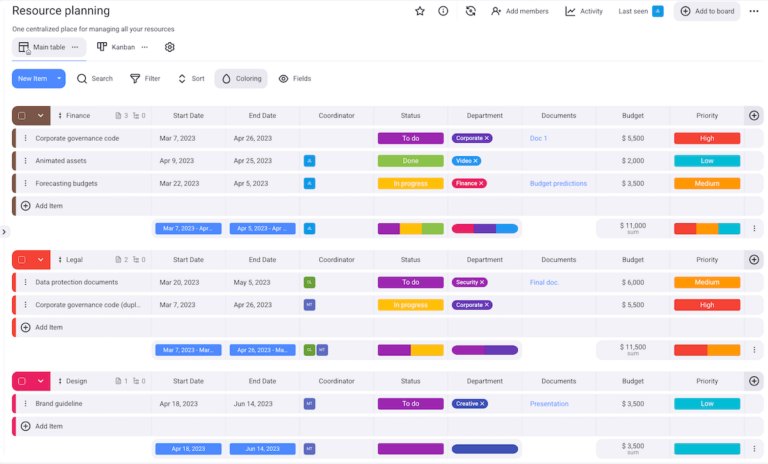Open the New Item dropdown arrow
This screenshot has height=464, width=768.
[59, 78]
